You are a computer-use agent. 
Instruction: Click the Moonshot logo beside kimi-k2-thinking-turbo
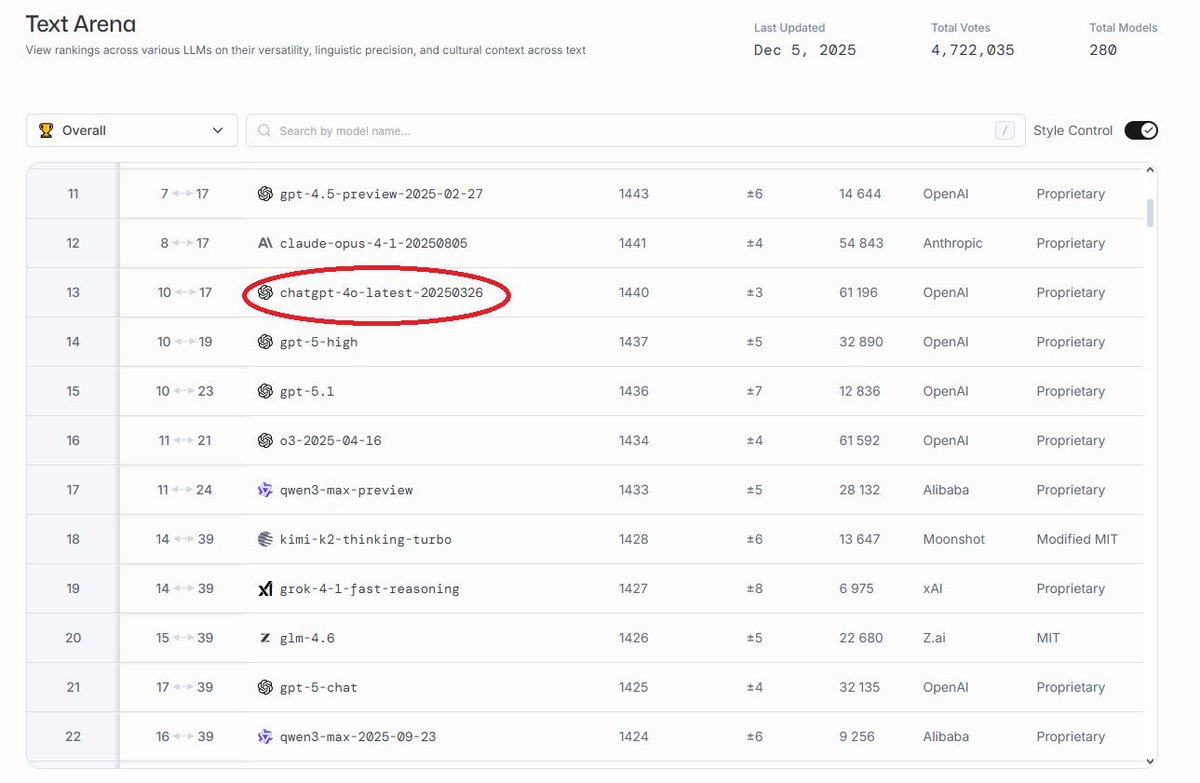(265, 539)
